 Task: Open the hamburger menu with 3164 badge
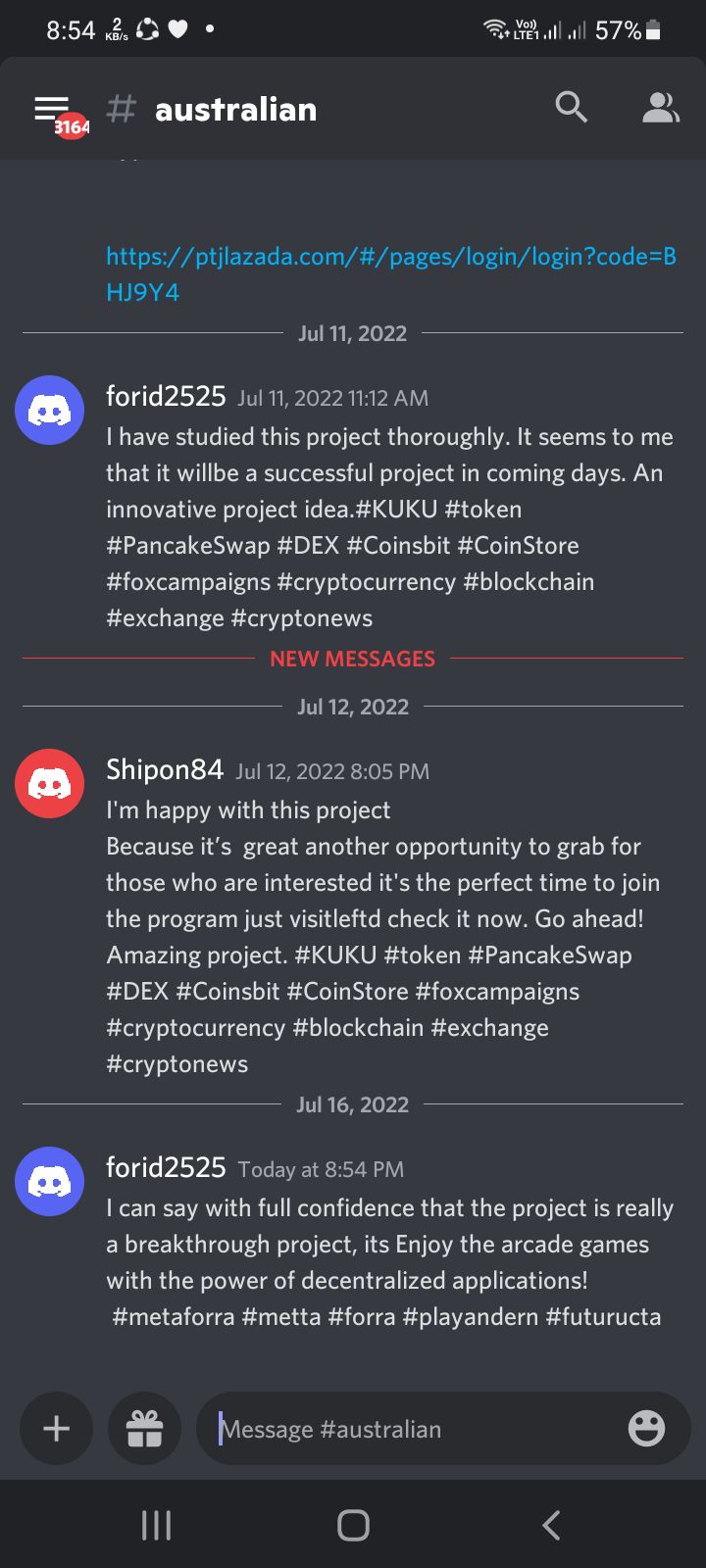tap(54, 110)
